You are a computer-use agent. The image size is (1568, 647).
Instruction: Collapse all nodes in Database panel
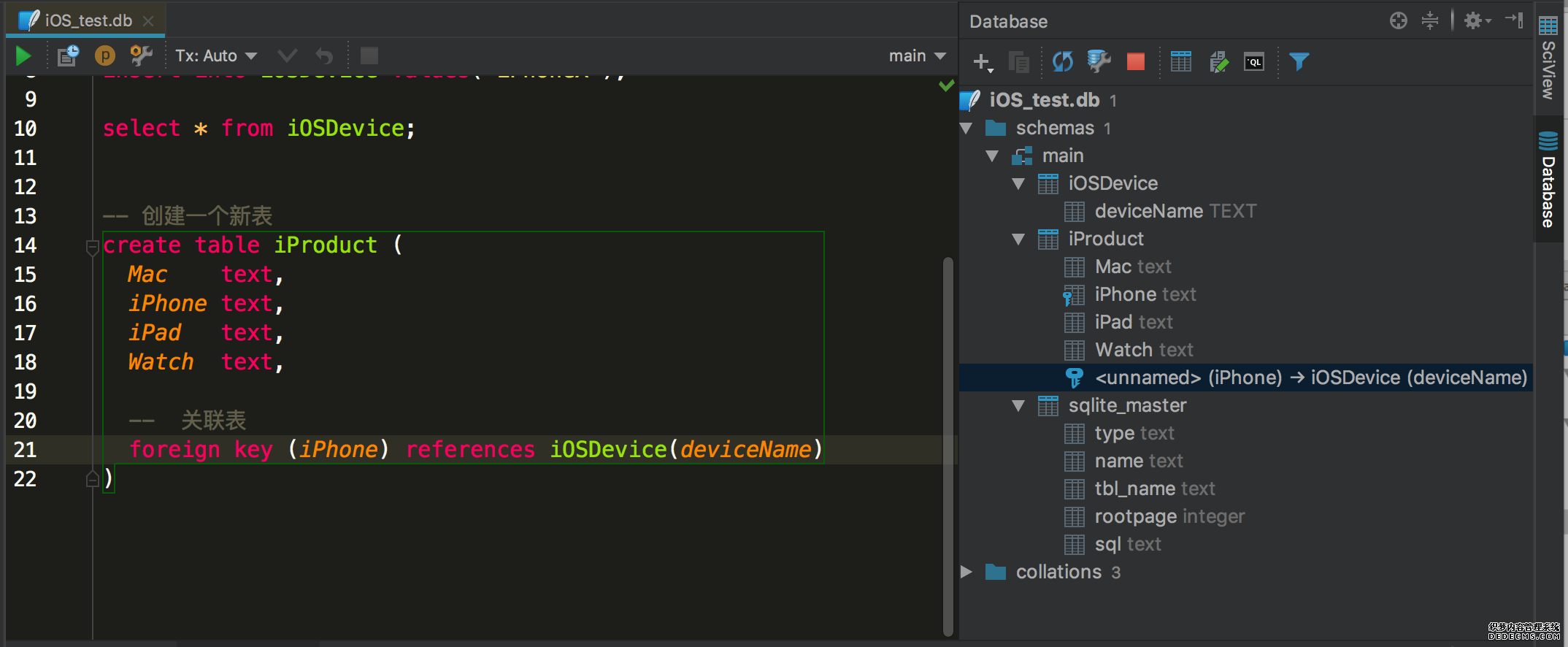[x=1429, y=20]
